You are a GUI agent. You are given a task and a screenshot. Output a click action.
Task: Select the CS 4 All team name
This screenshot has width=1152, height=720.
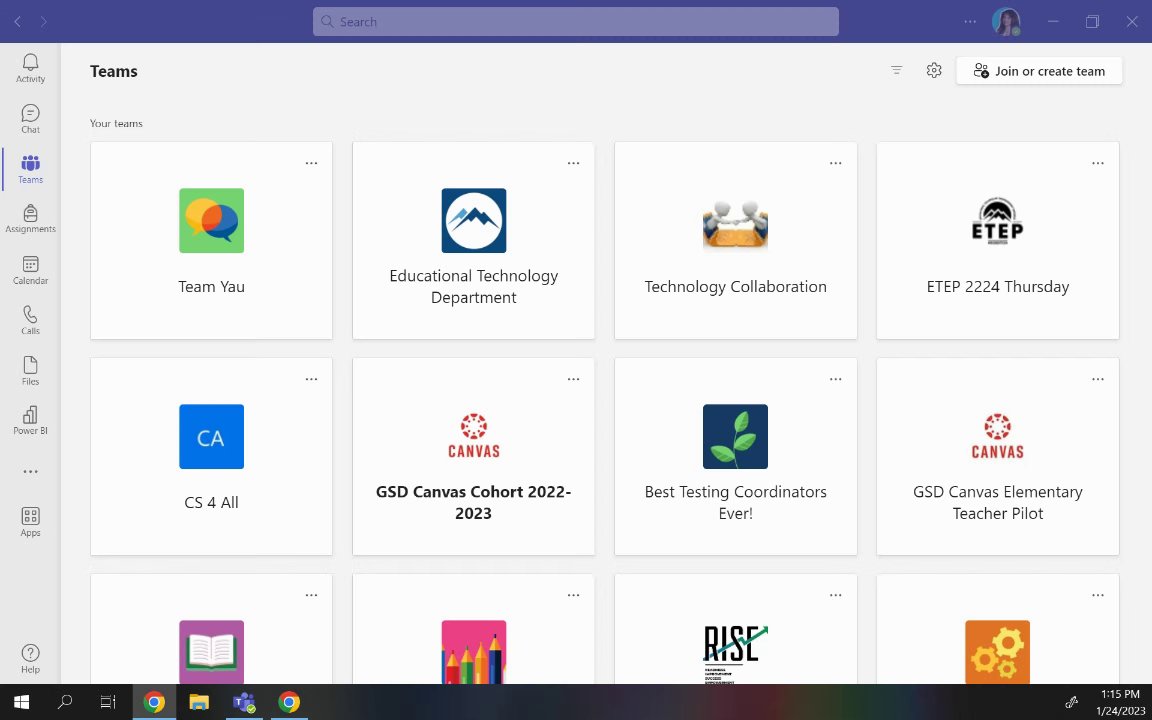(212, 503)
